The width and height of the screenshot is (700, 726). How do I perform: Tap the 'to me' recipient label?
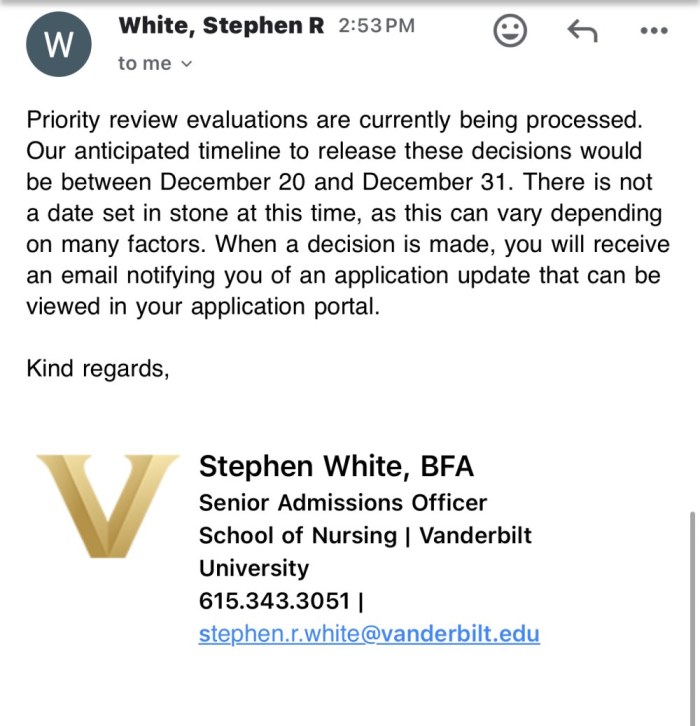pos(144,63)
